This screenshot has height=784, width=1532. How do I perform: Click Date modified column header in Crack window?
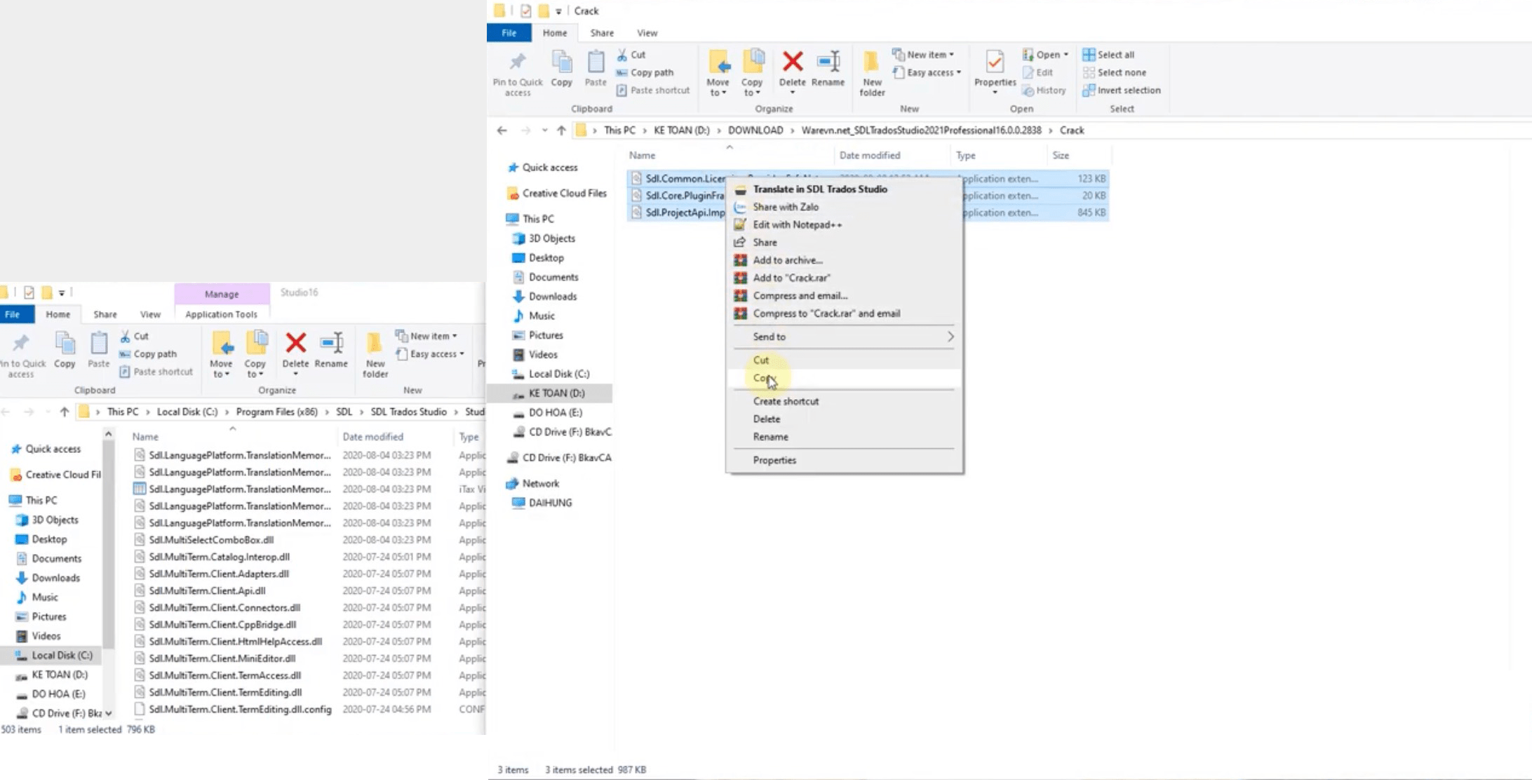click(x=869, y=156)
